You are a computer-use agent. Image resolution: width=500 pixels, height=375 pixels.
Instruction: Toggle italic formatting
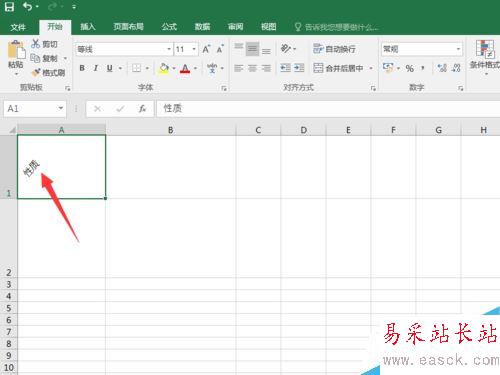96,68
